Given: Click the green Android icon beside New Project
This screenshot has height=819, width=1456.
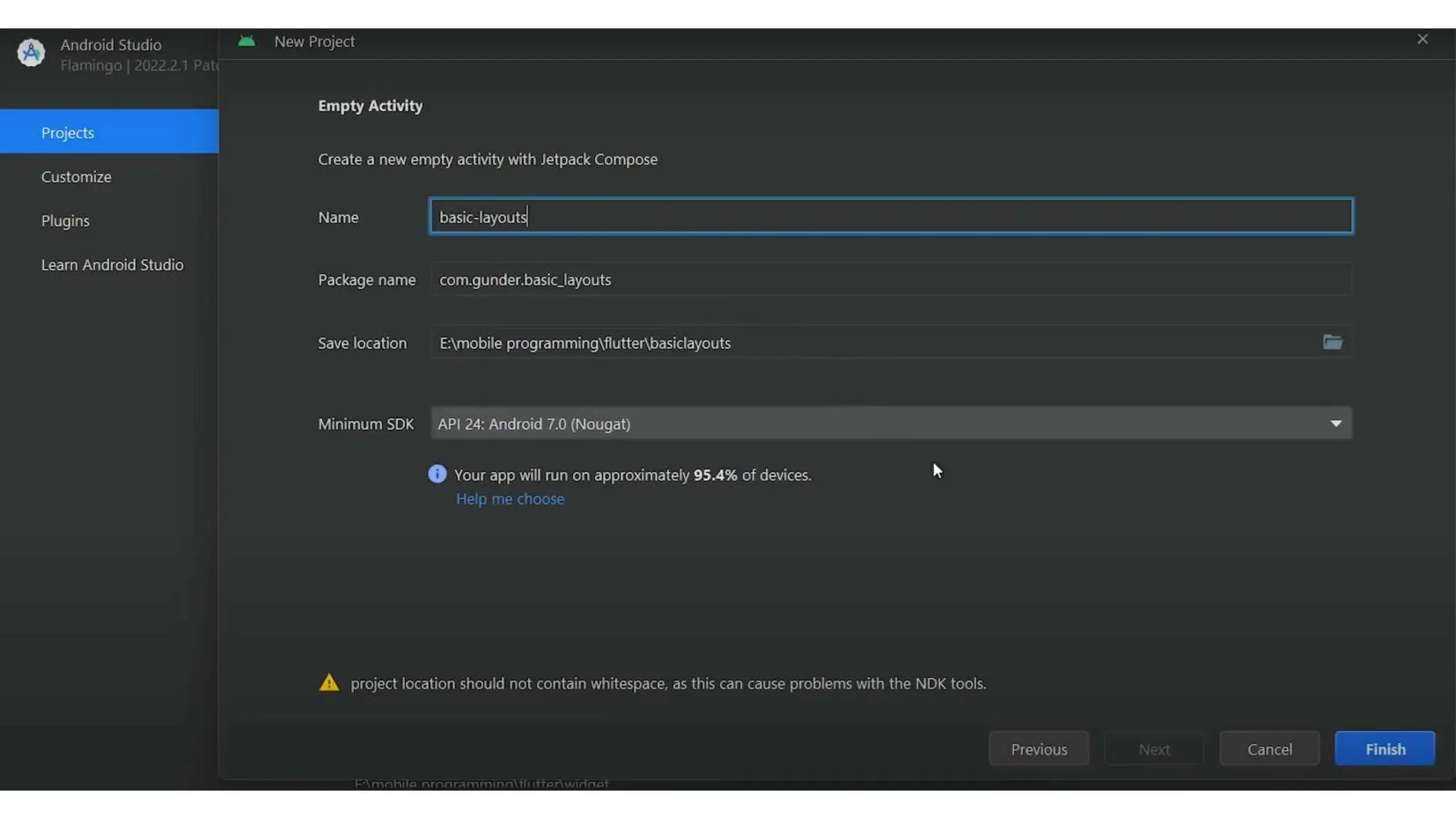Looking at the screenshot, I should click(x=247, y=42).
